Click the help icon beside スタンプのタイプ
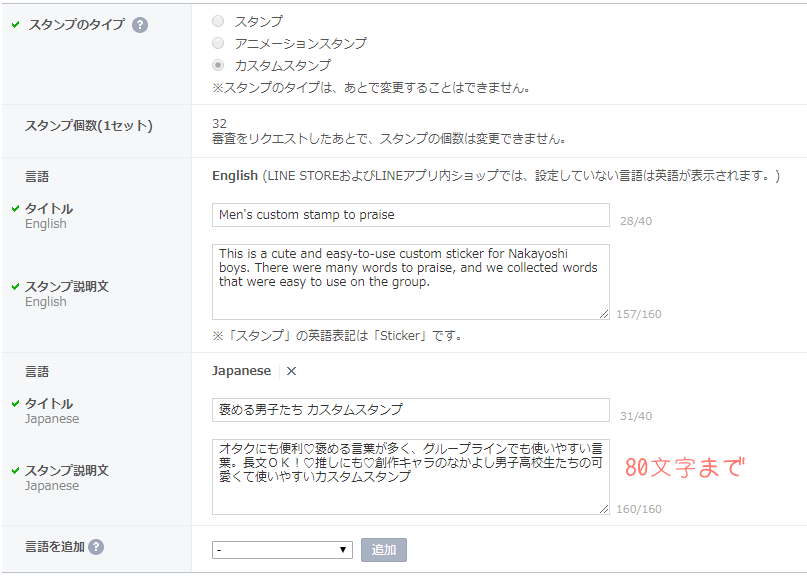Image resolution: width=807 pixels, height=586 pixels. point(140,25)
